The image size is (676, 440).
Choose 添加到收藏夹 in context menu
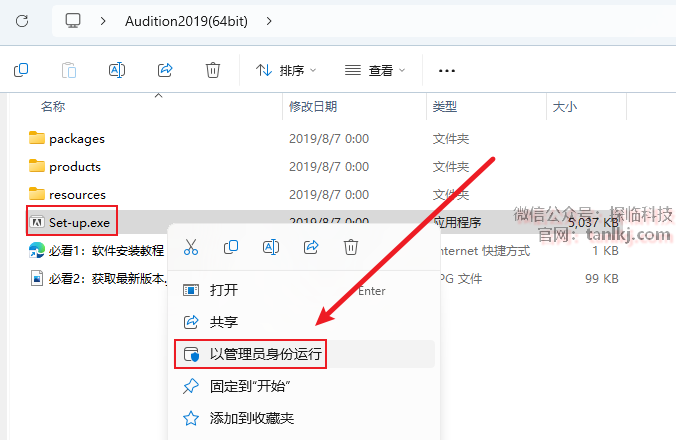point(304,418)
